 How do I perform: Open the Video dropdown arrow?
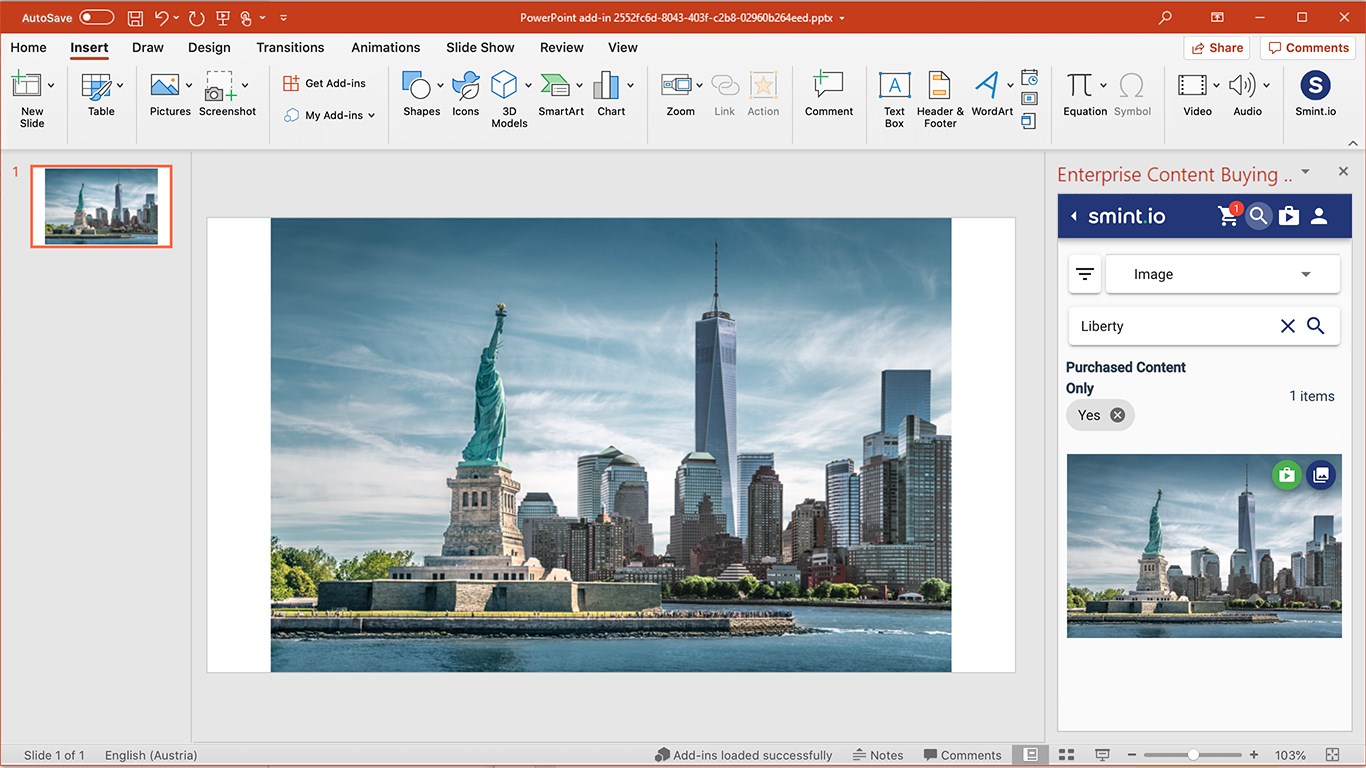tap(1217, 85)
